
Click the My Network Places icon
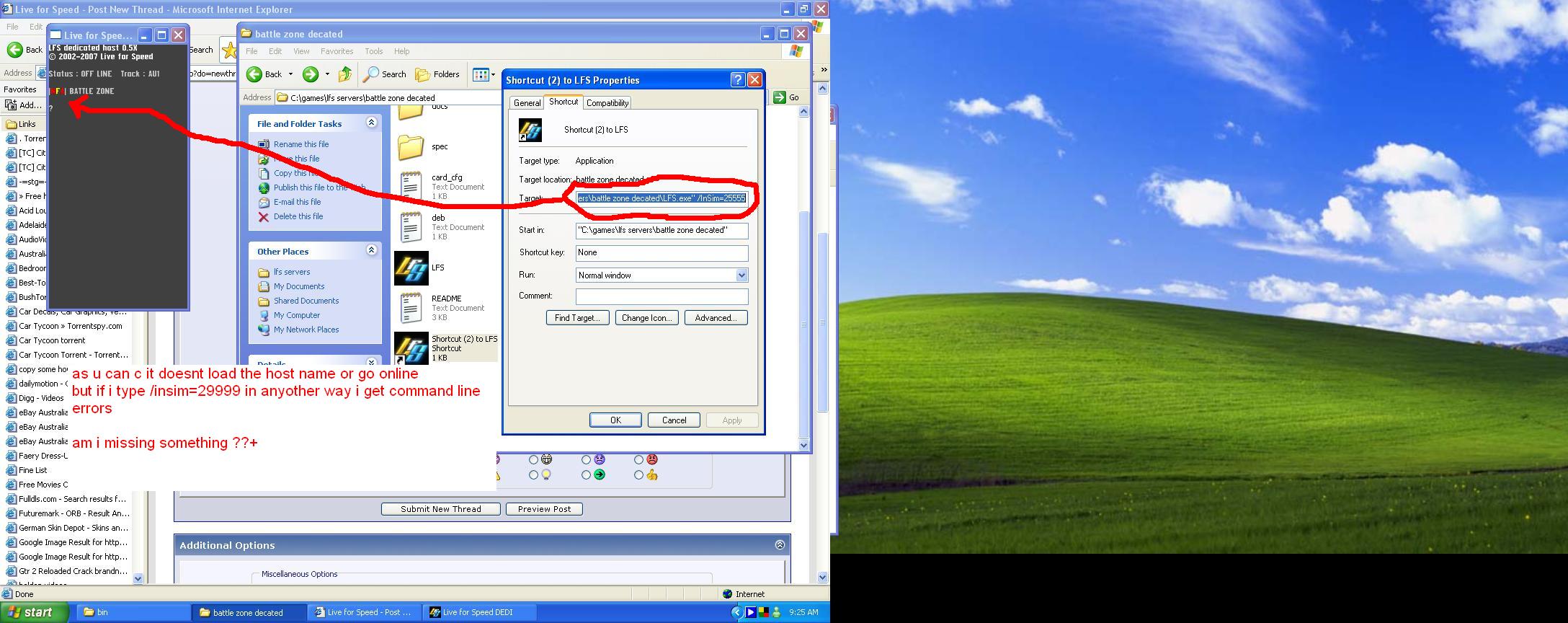coord(264,330)
